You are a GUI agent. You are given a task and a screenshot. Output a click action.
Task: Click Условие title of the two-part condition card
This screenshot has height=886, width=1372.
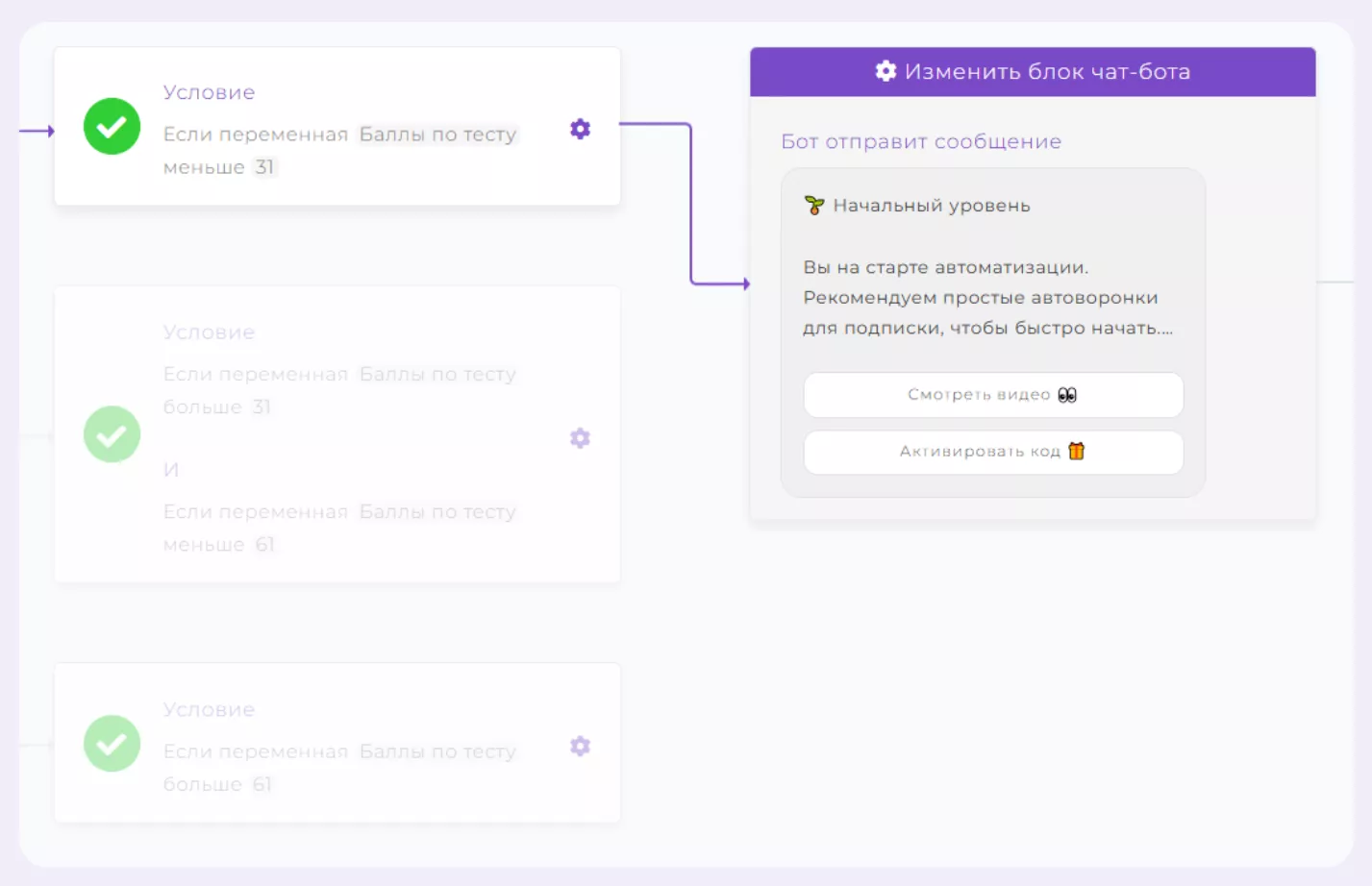(209, 332)
